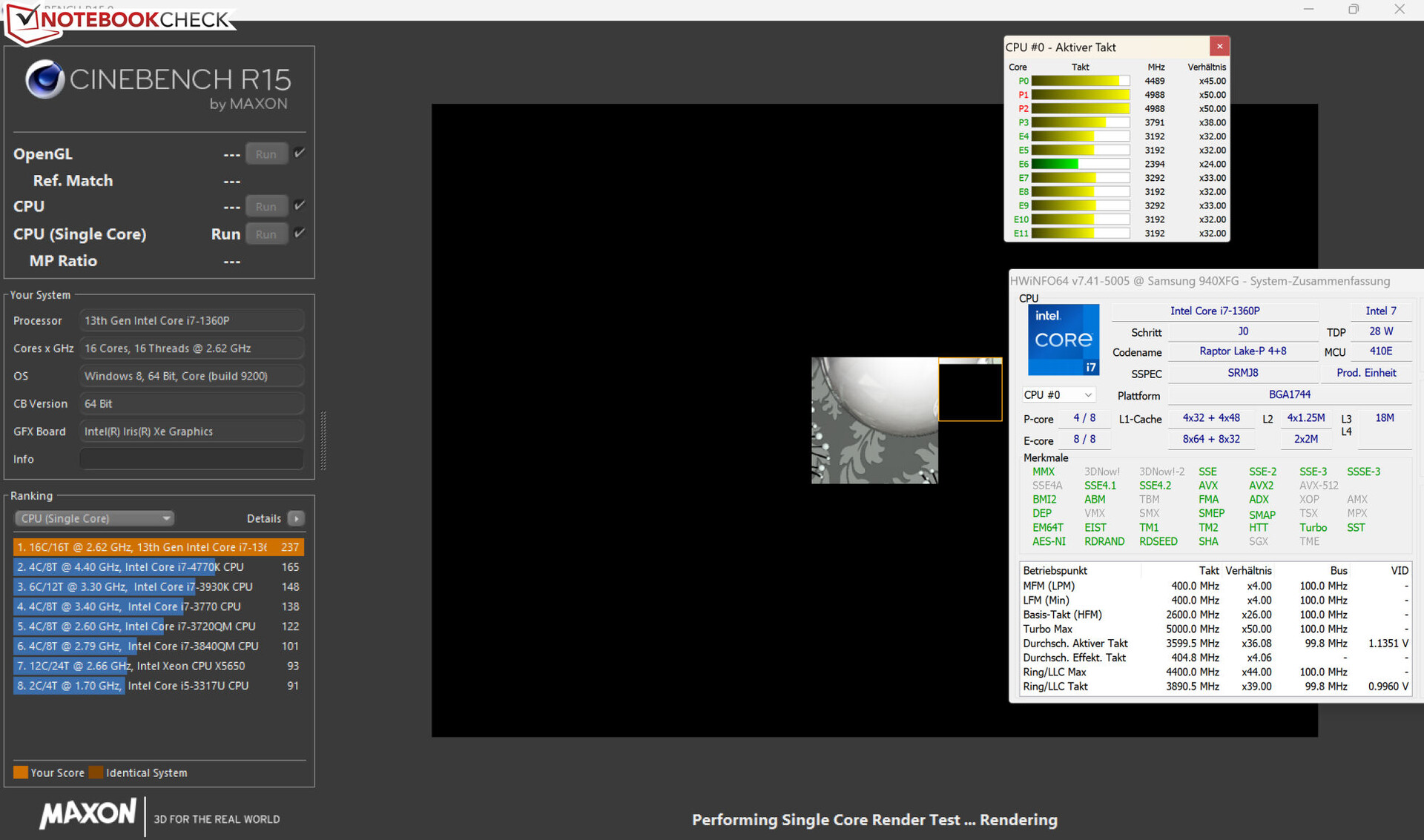Toggle the OpenGL test checkmark

coord(300,153)
